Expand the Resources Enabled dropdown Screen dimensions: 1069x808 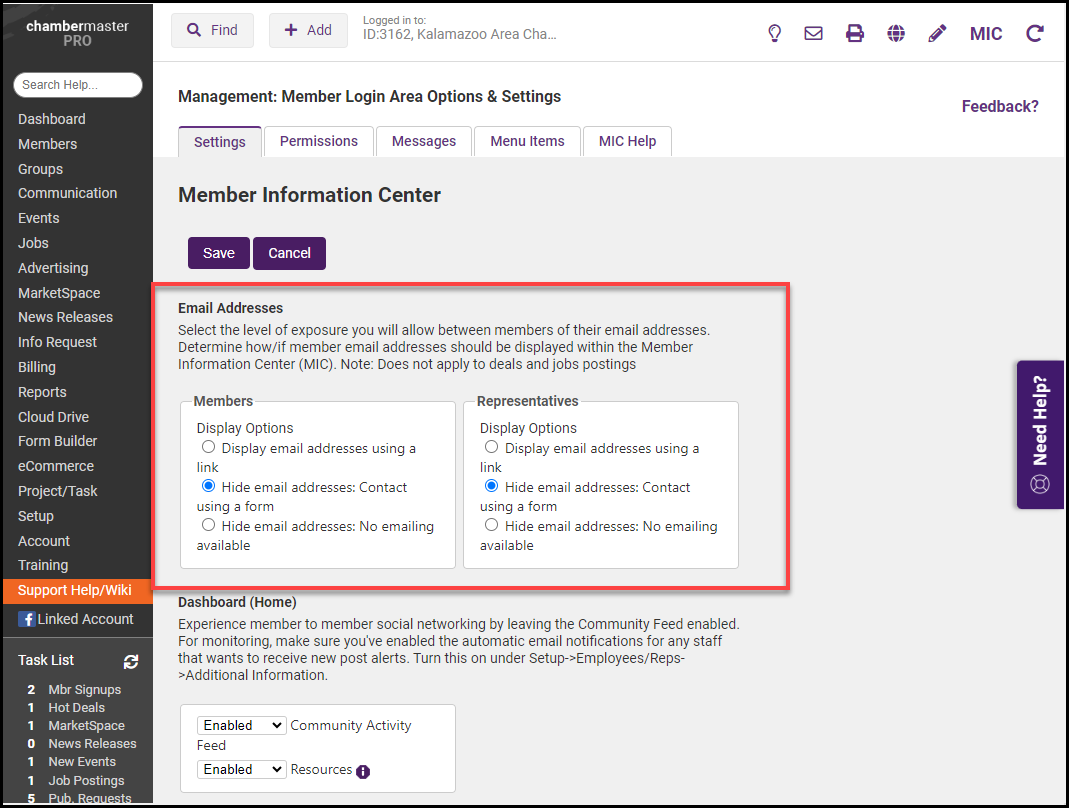[241, 769]
